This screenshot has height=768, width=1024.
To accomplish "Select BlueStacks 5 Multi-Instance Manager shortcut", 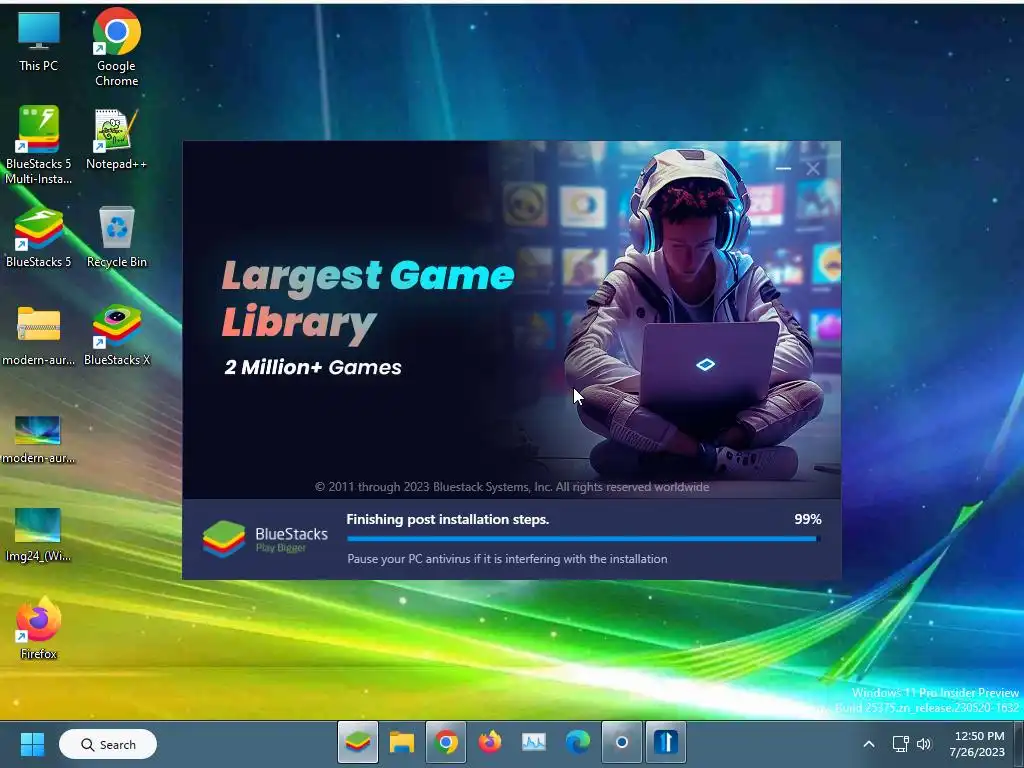I will pos(39,145).
